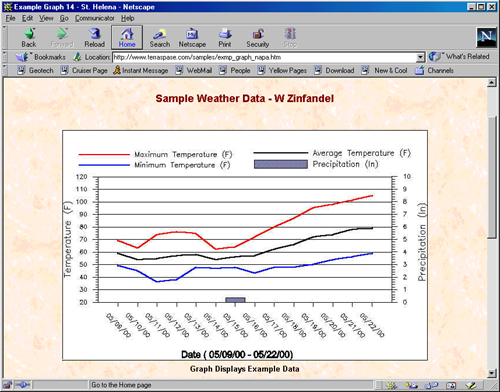Open the Geotech personal toolbar link

tap(35, 70)
